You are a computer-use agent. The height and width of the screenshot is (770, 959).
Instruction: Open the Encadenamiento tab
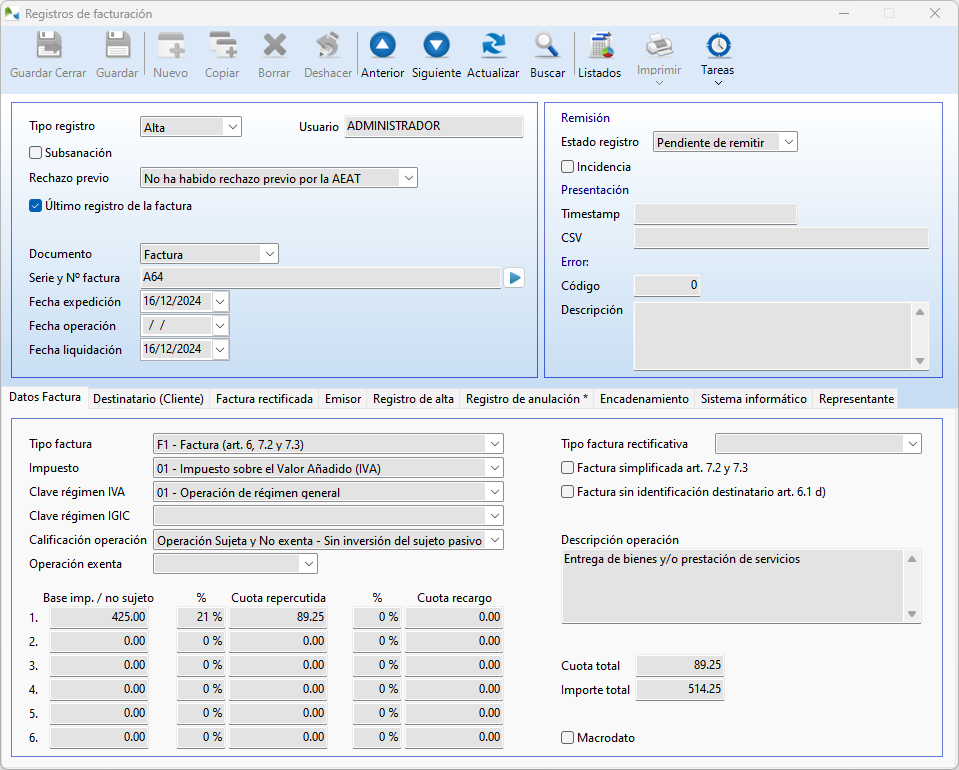coord(644,399)
